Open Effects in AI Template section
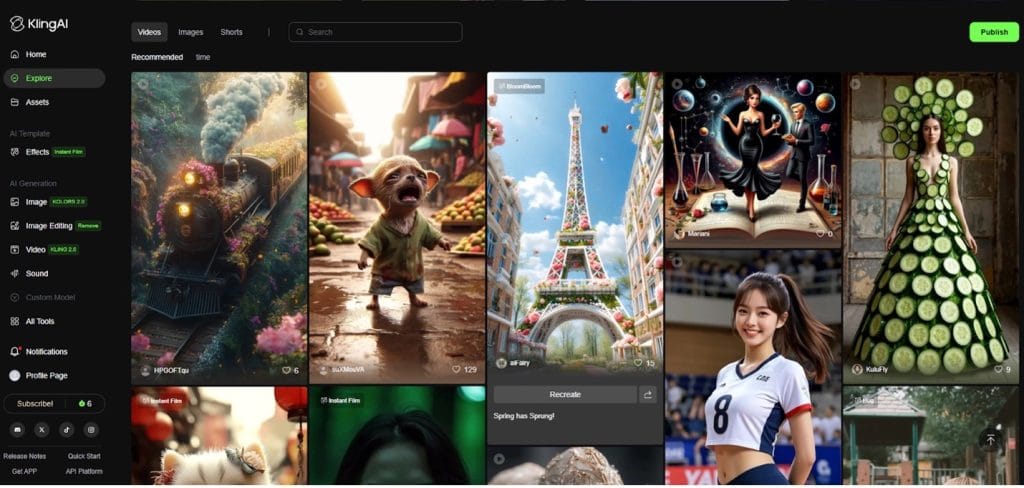 tap(37, 152)
